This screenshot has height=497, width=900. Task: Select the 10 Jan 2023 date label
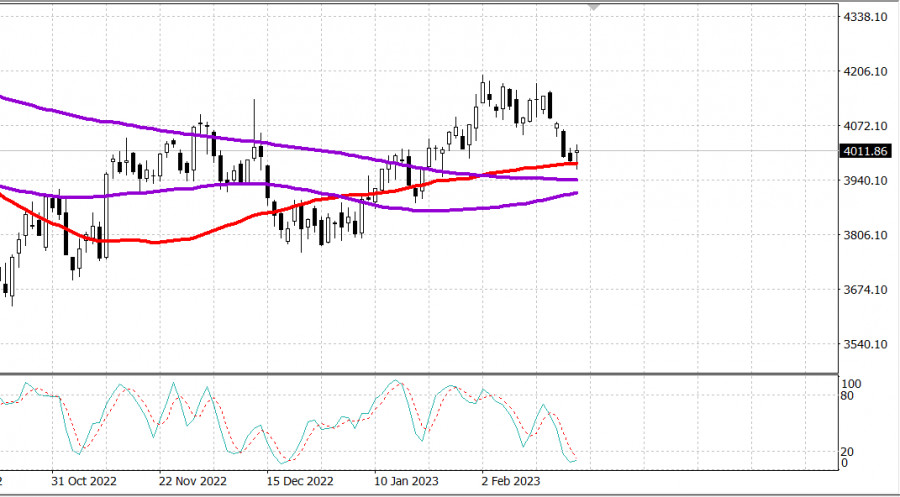[x=407, y=480]
